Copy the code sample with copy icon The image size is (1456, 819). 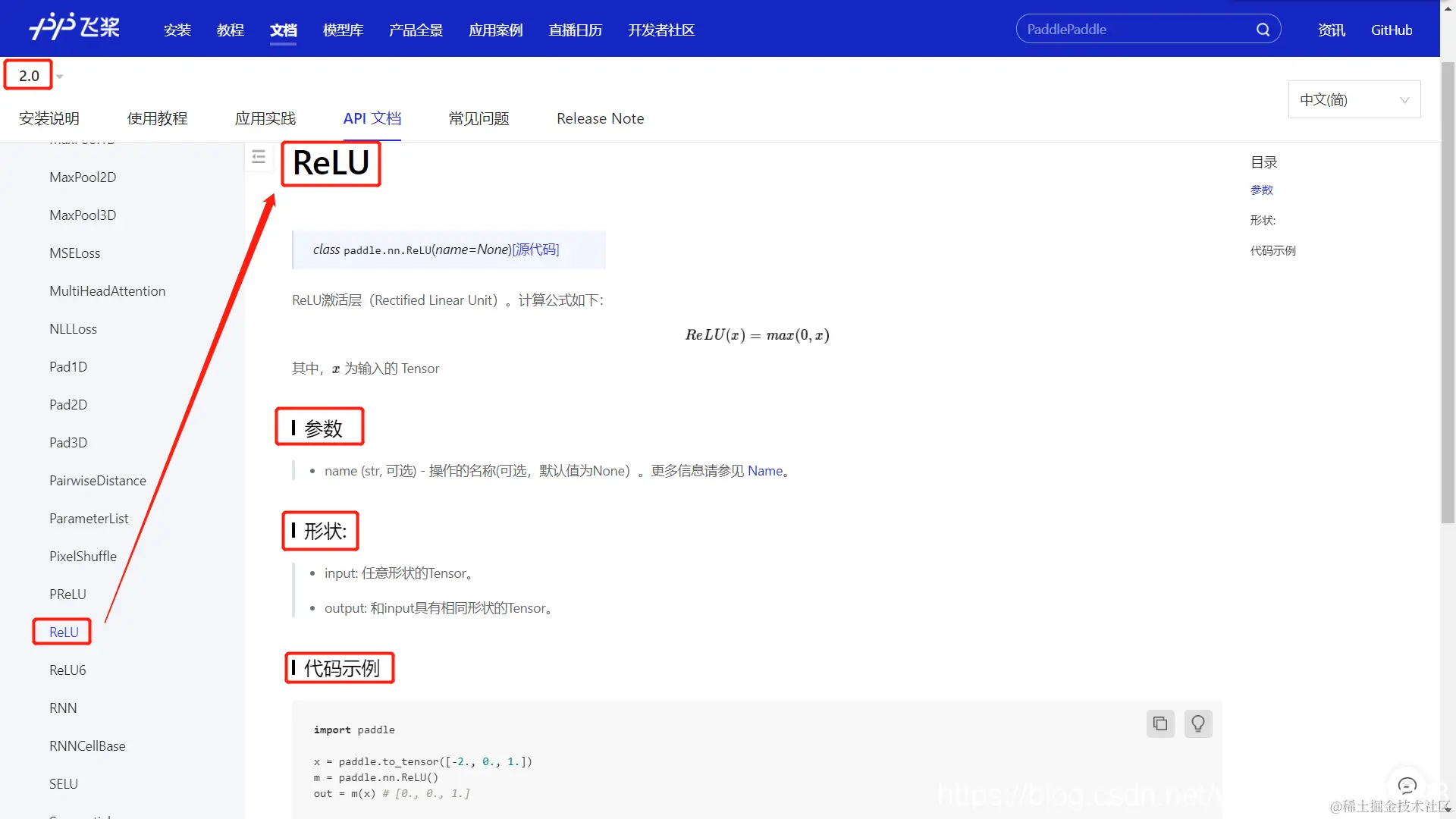(1160, 723)
